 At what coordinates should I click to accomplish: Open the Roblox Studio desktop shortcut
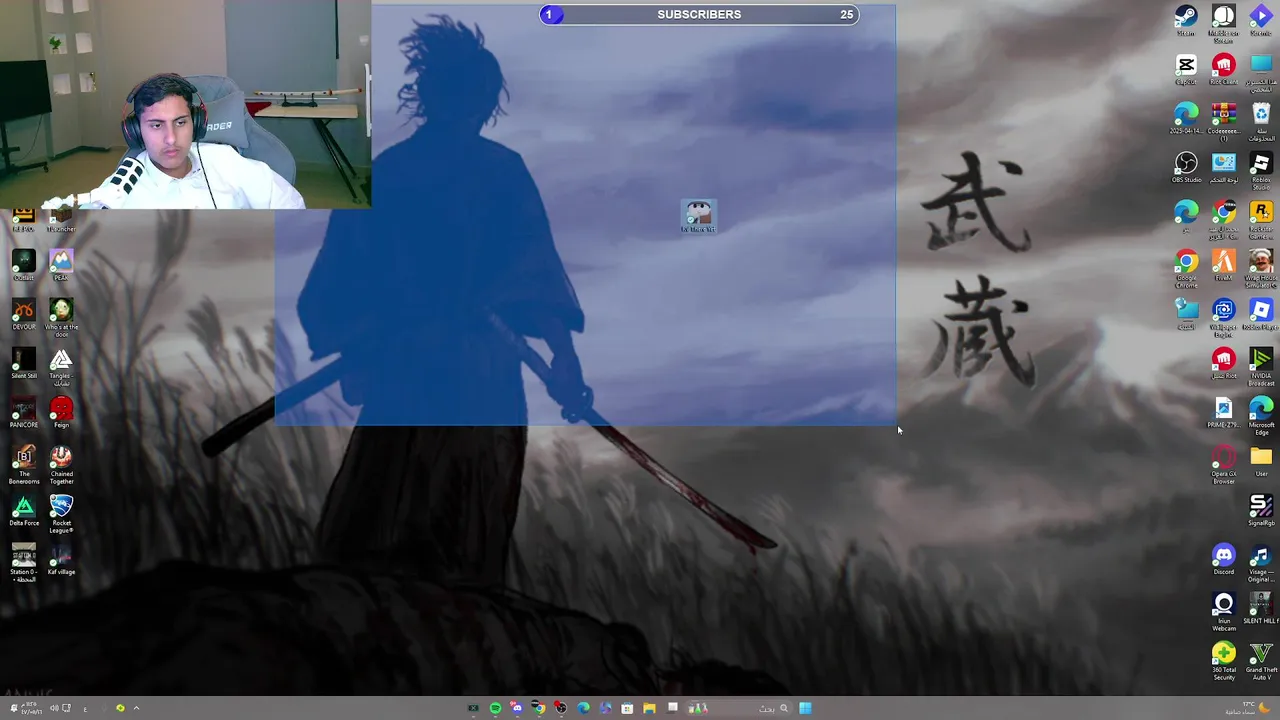[x=1261, y=170]
